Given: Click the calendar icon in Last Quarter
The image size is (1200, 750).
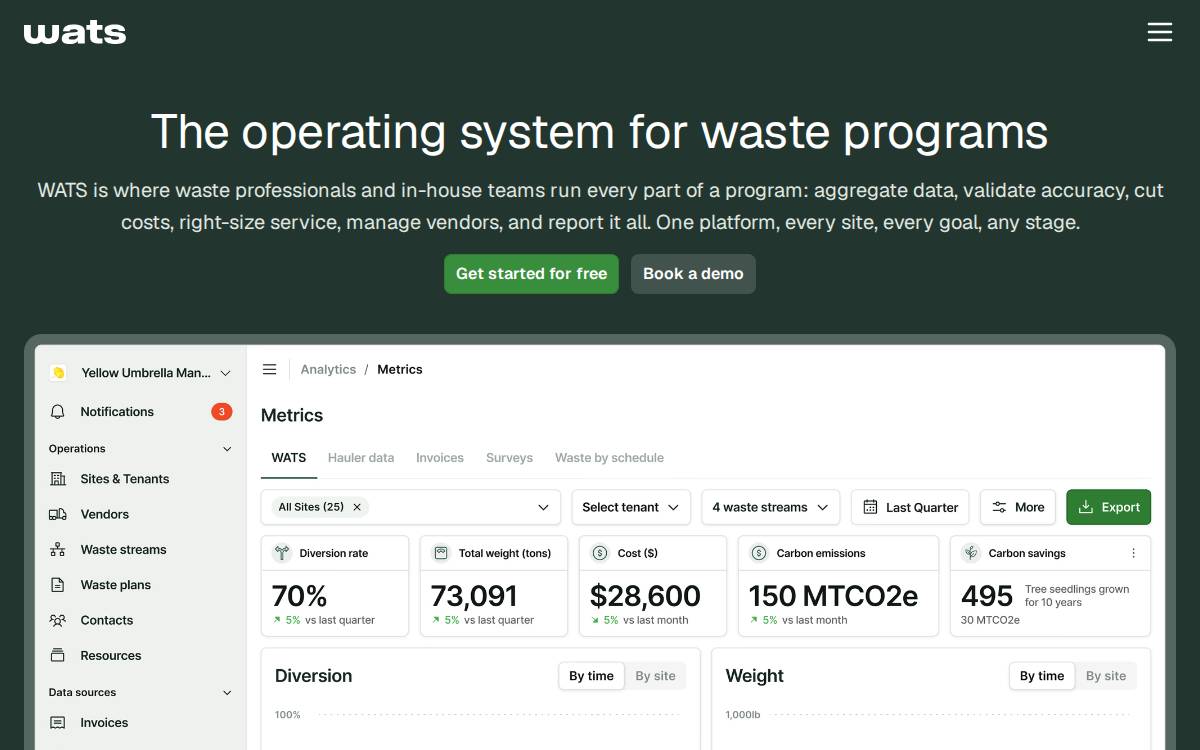Looking at the screenshot, I should [870, 507].
